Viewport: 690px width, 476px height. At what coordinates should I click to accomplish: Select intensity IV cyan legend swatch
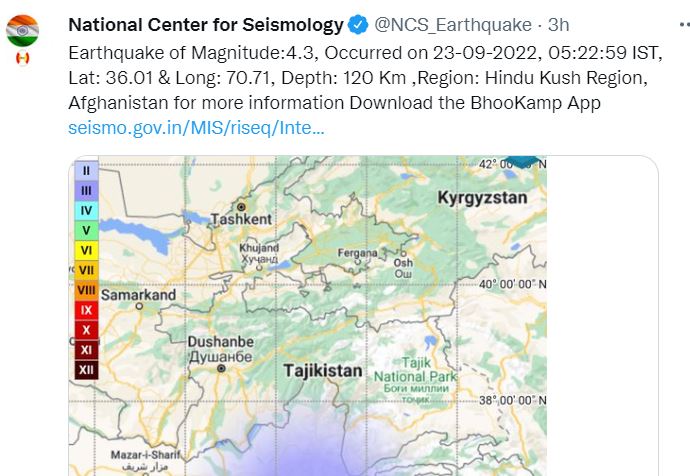86,210
